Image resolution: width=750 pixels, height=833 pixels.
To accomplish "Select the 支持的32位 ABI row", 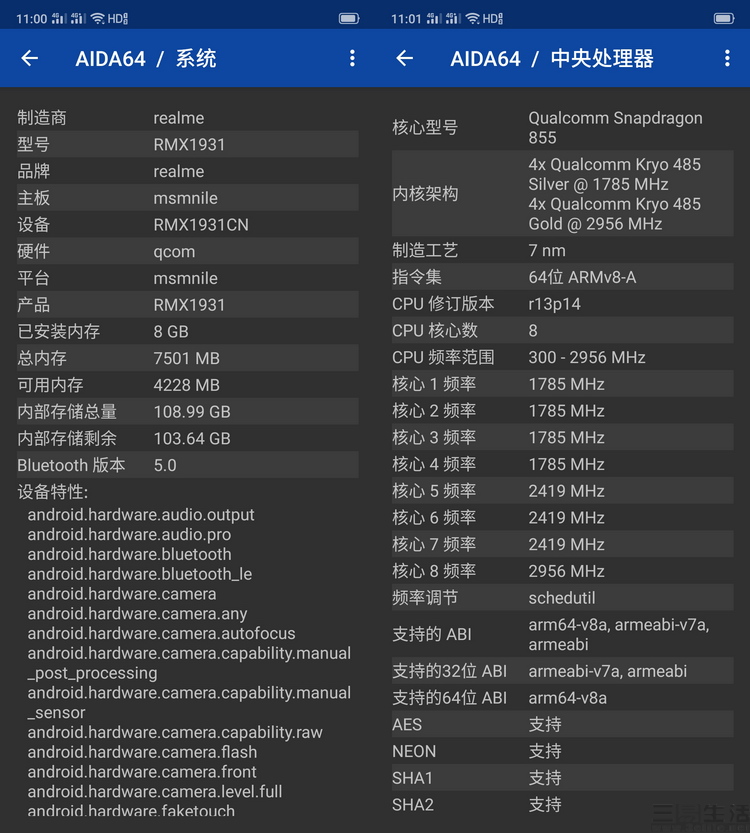I will [562, 671].
